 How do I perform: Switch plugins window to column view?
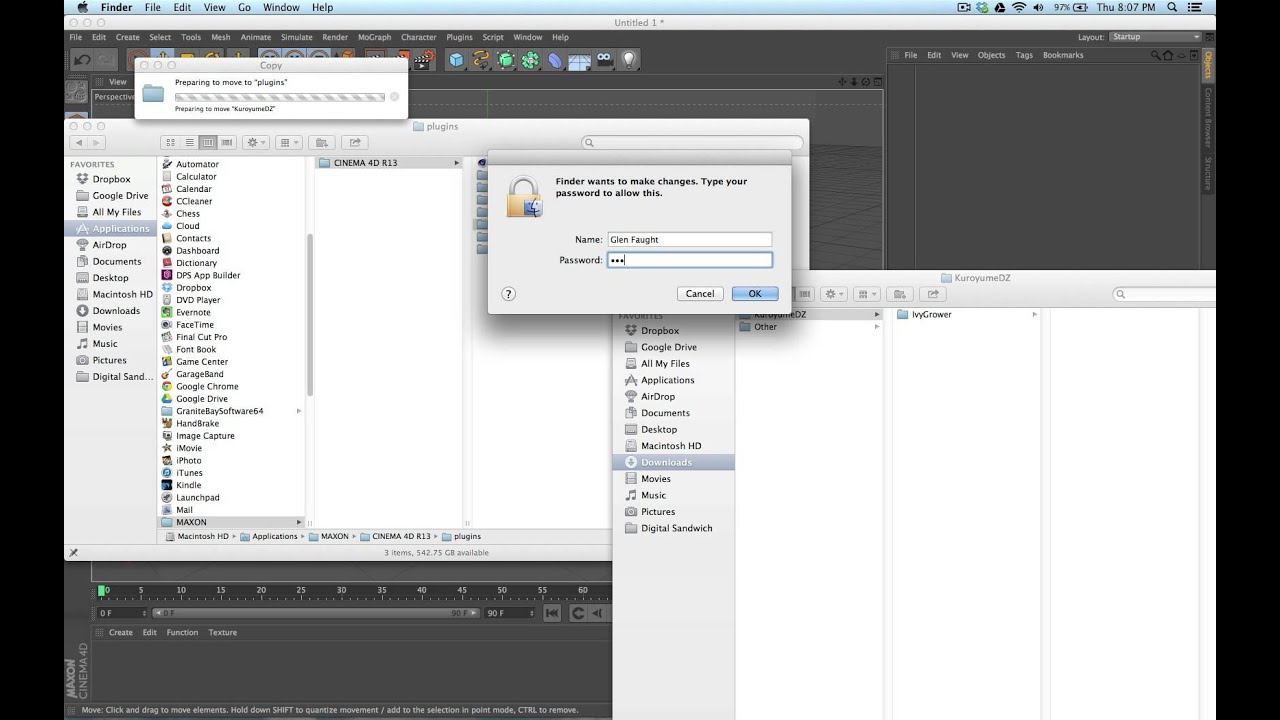[208, 143]
